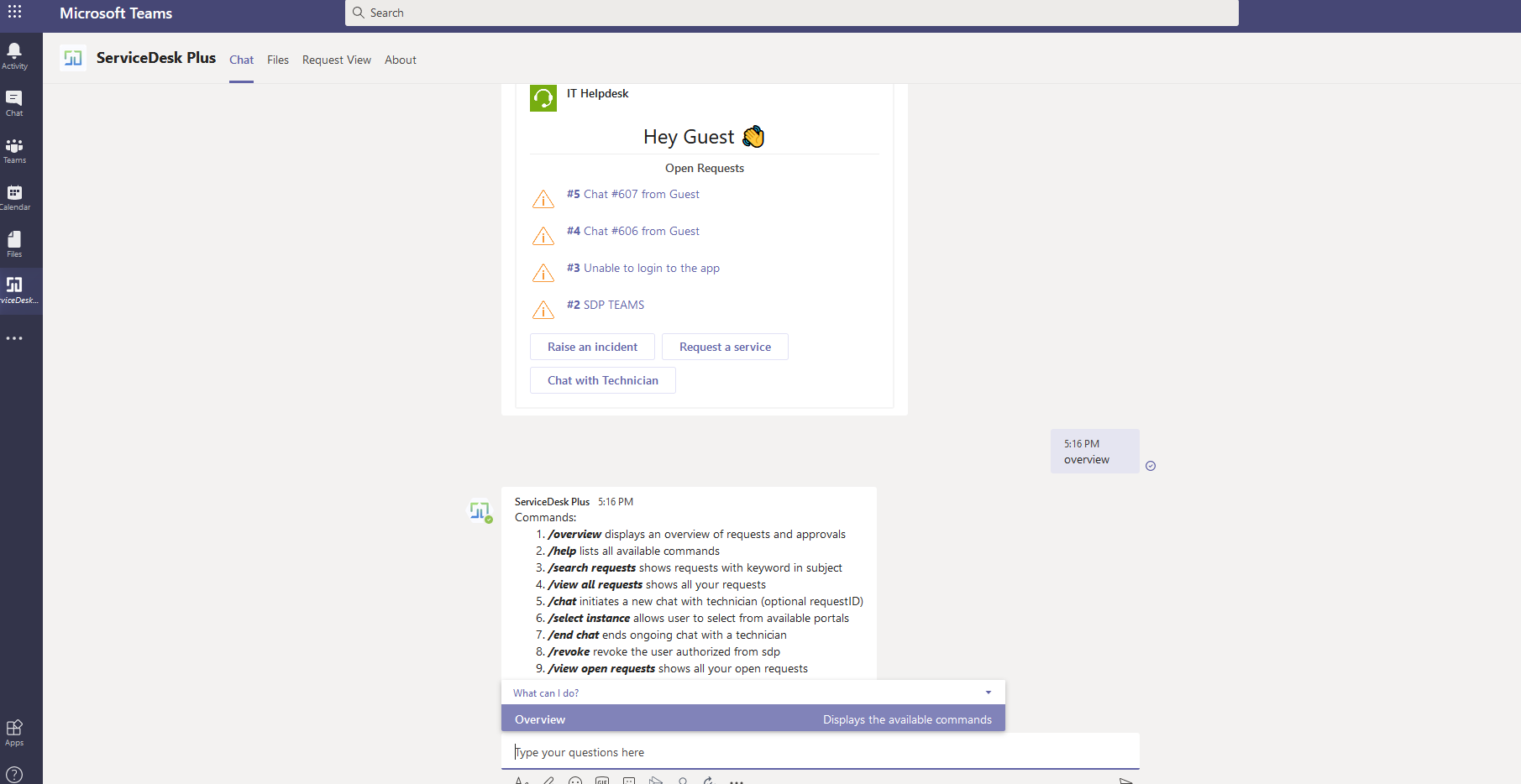Switch to the Files tab

tap(278, 60)
